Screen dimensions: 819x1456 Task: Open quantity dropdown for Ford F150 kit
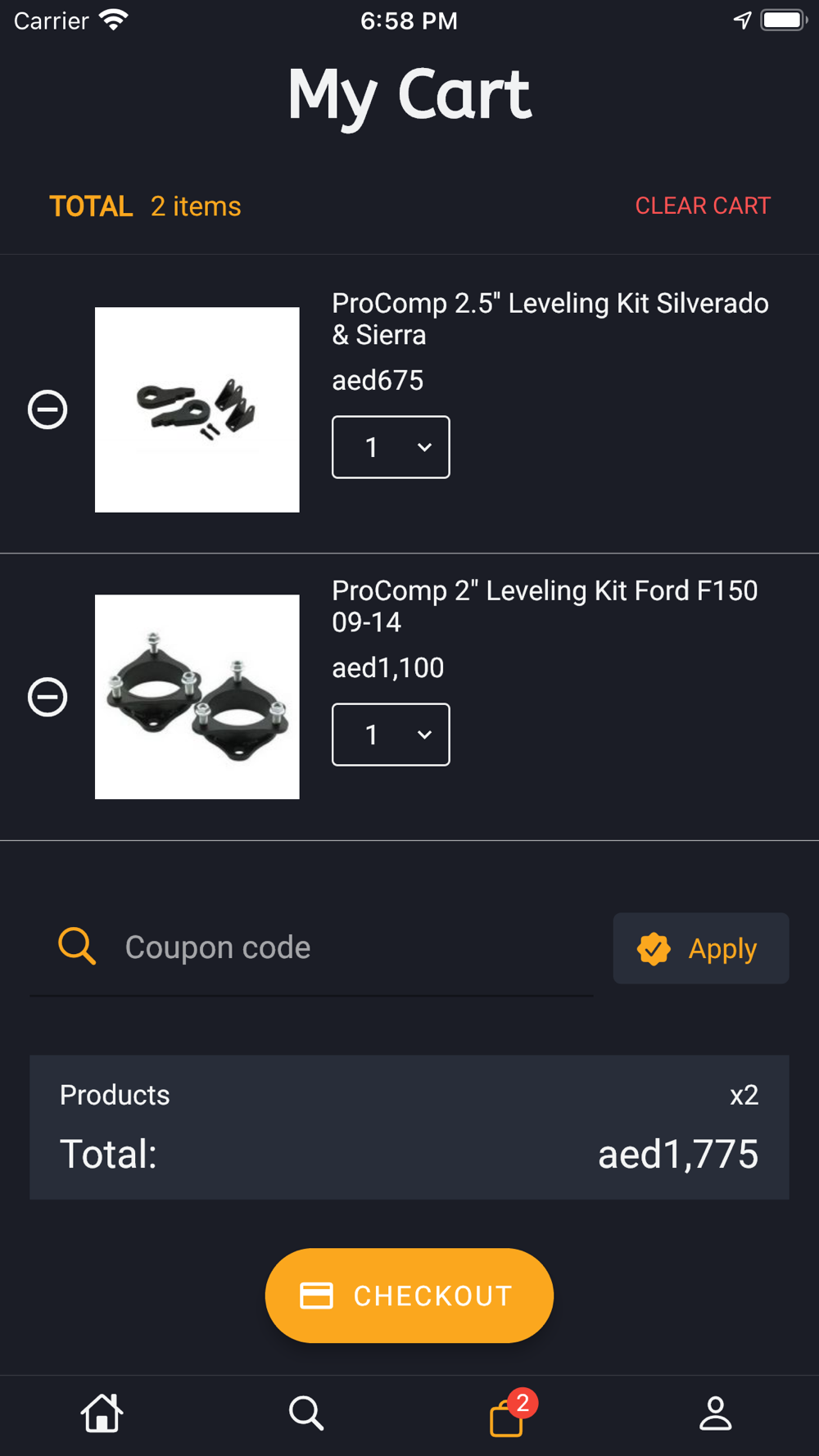coord(391,735)
